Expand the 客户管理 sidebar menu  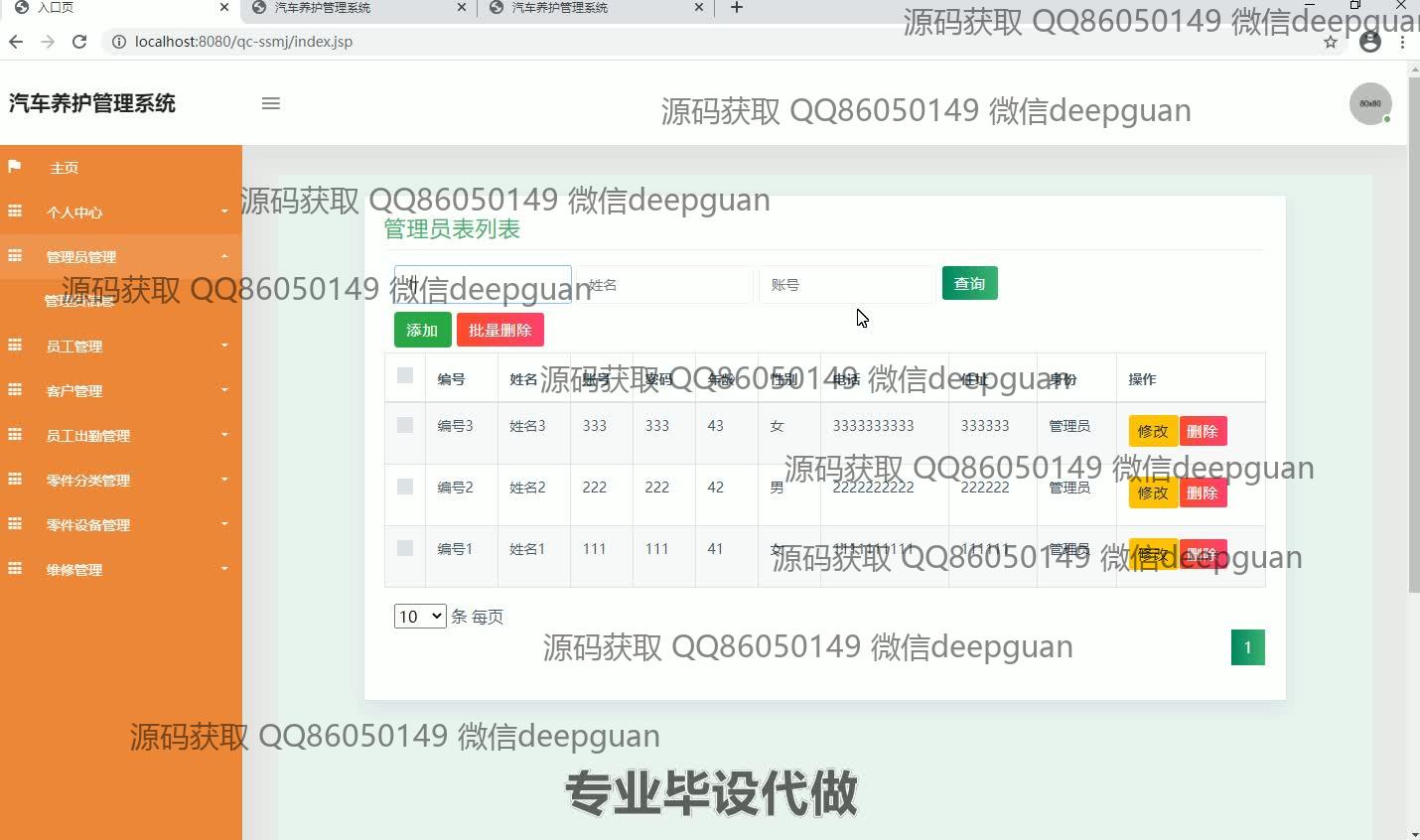(x=119, y=390)
